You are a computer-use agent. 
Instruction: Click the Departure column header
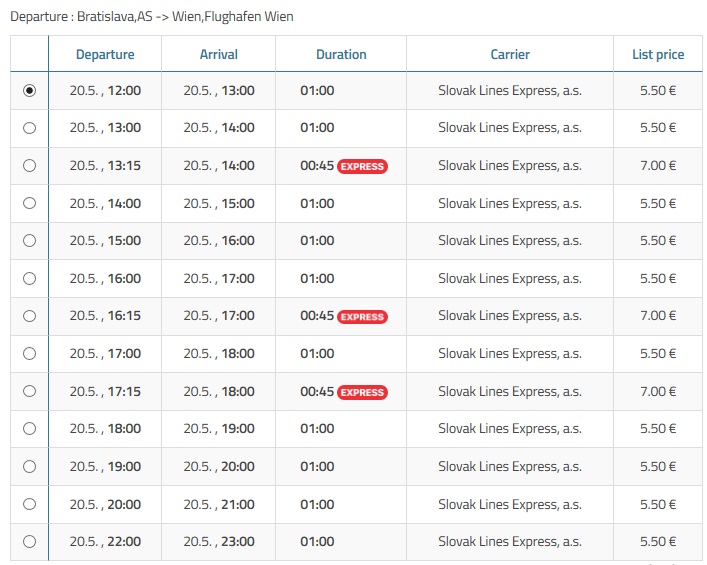pos(105,54)
